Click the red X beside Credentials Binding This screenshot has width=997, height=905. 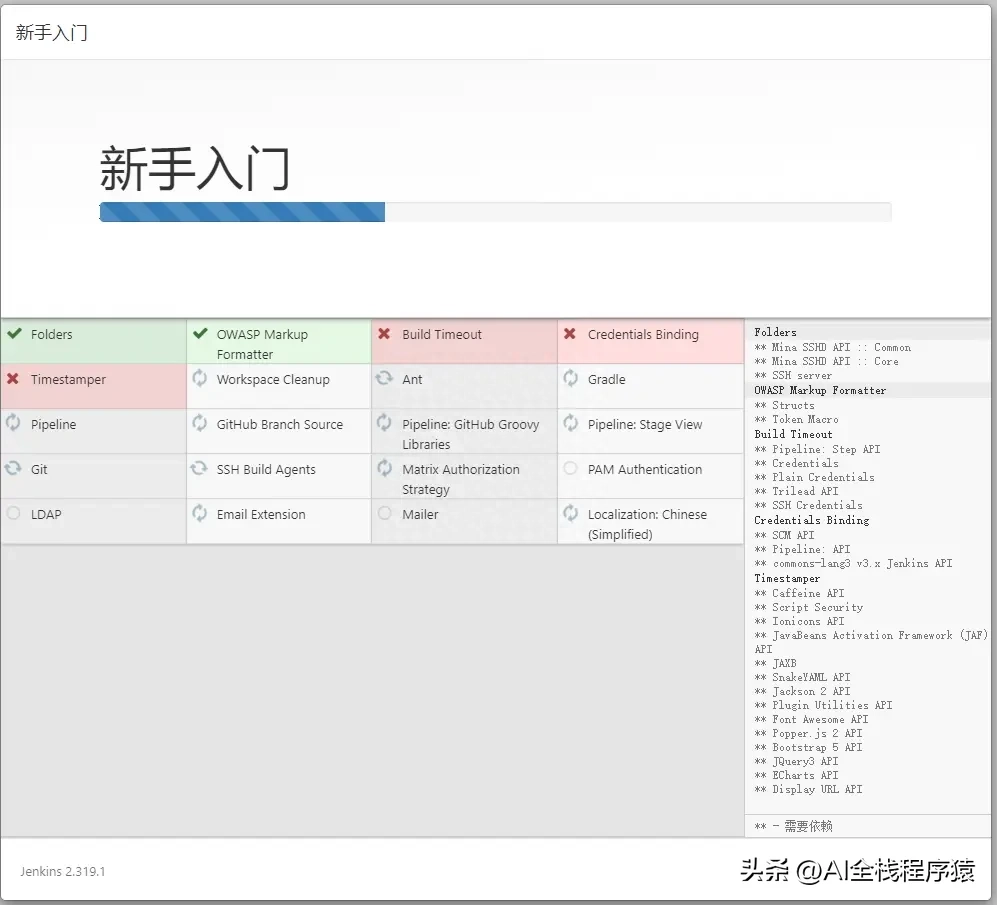tap(570, 334)
